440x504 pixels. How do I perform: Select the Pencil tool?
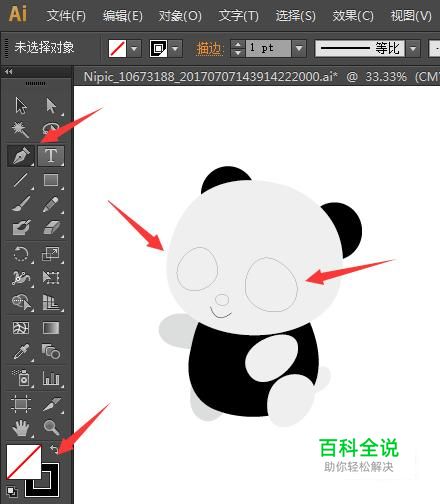(x=51, y=204)
